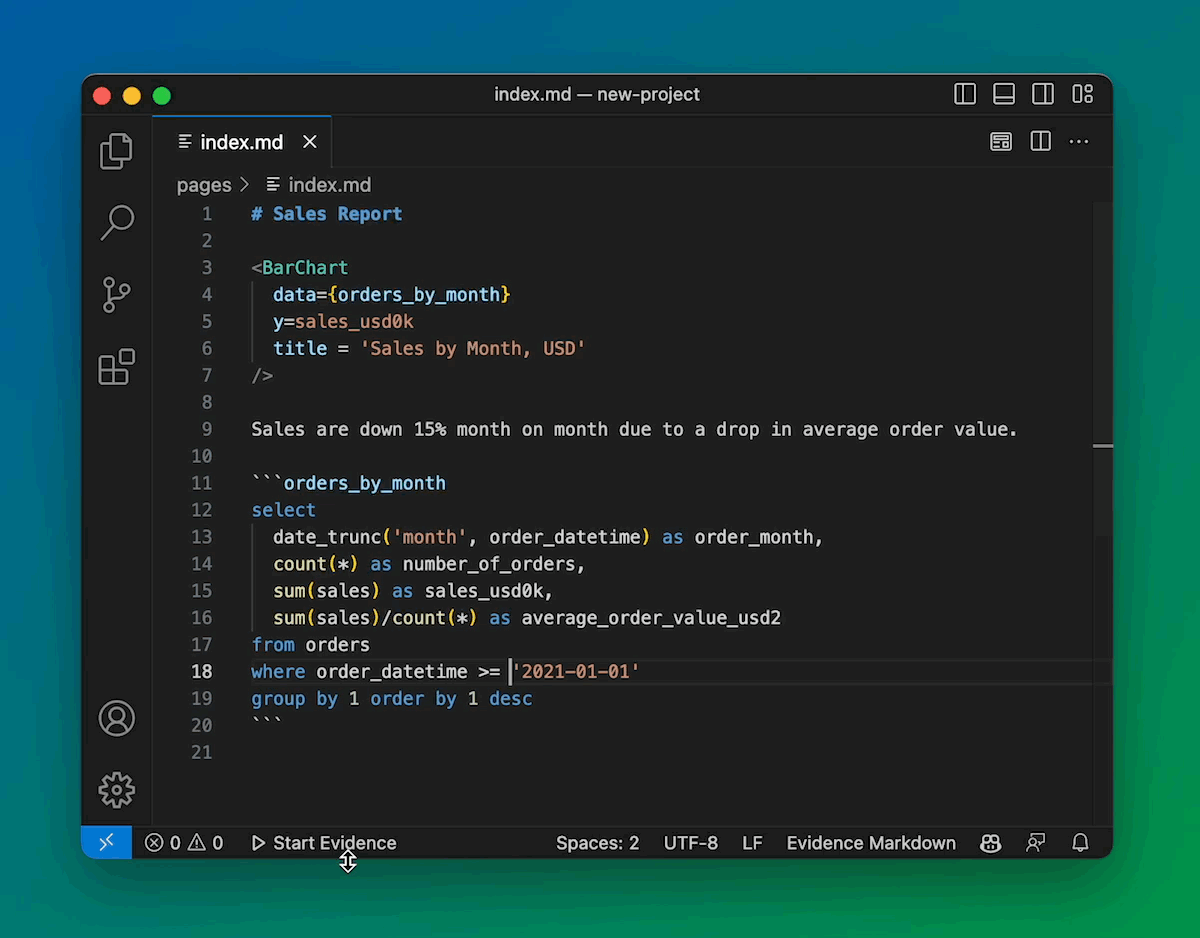The height and width of the screenshot is (938, 1200).
Task: Open remote window indicator in status bar
Action: pyautogui.click(x=106, y=843)
